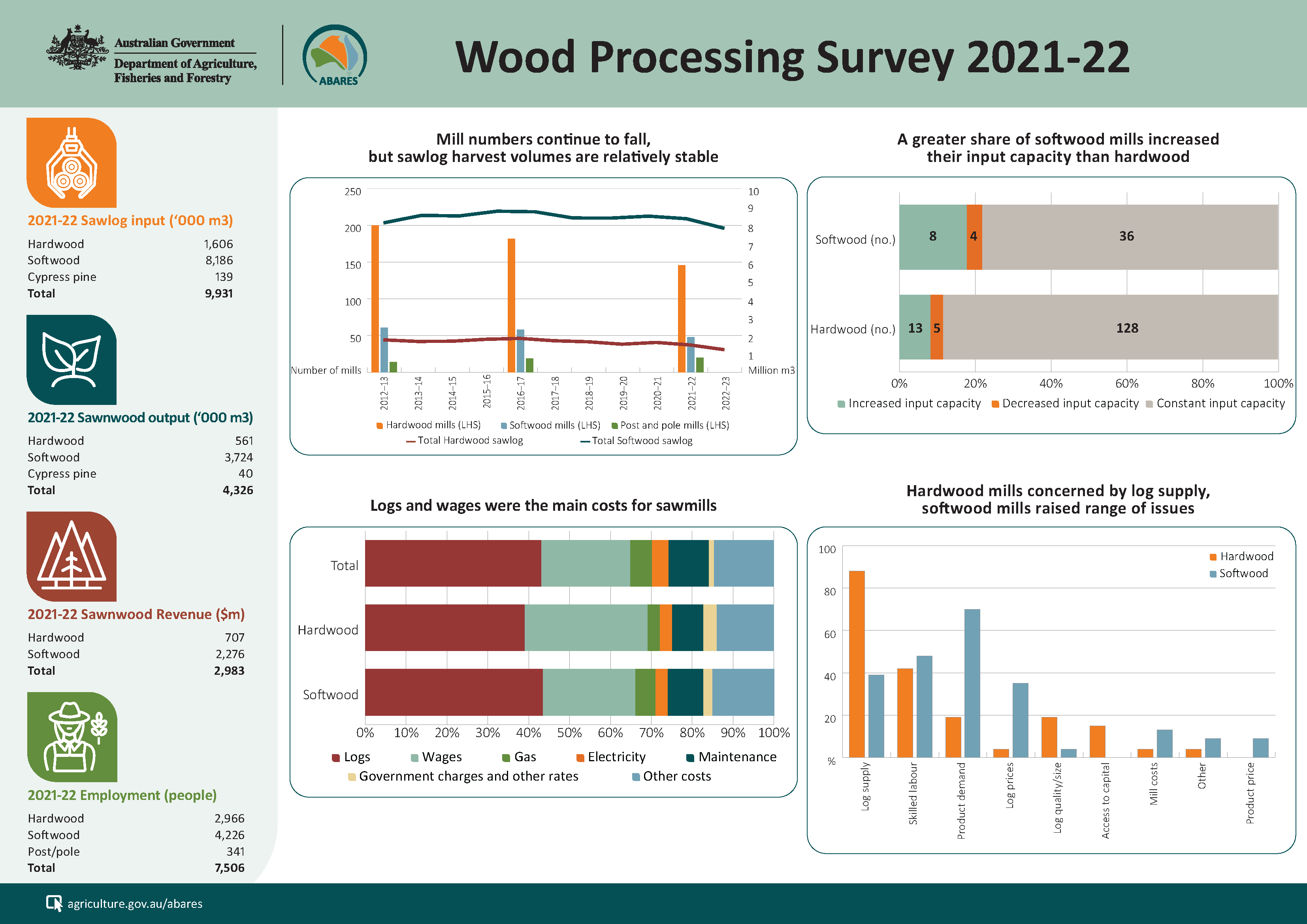Click the '2021-22 Sawlog input' heading
The width and height of the screenshot is (1307, 924).
(x=130, y=220)
